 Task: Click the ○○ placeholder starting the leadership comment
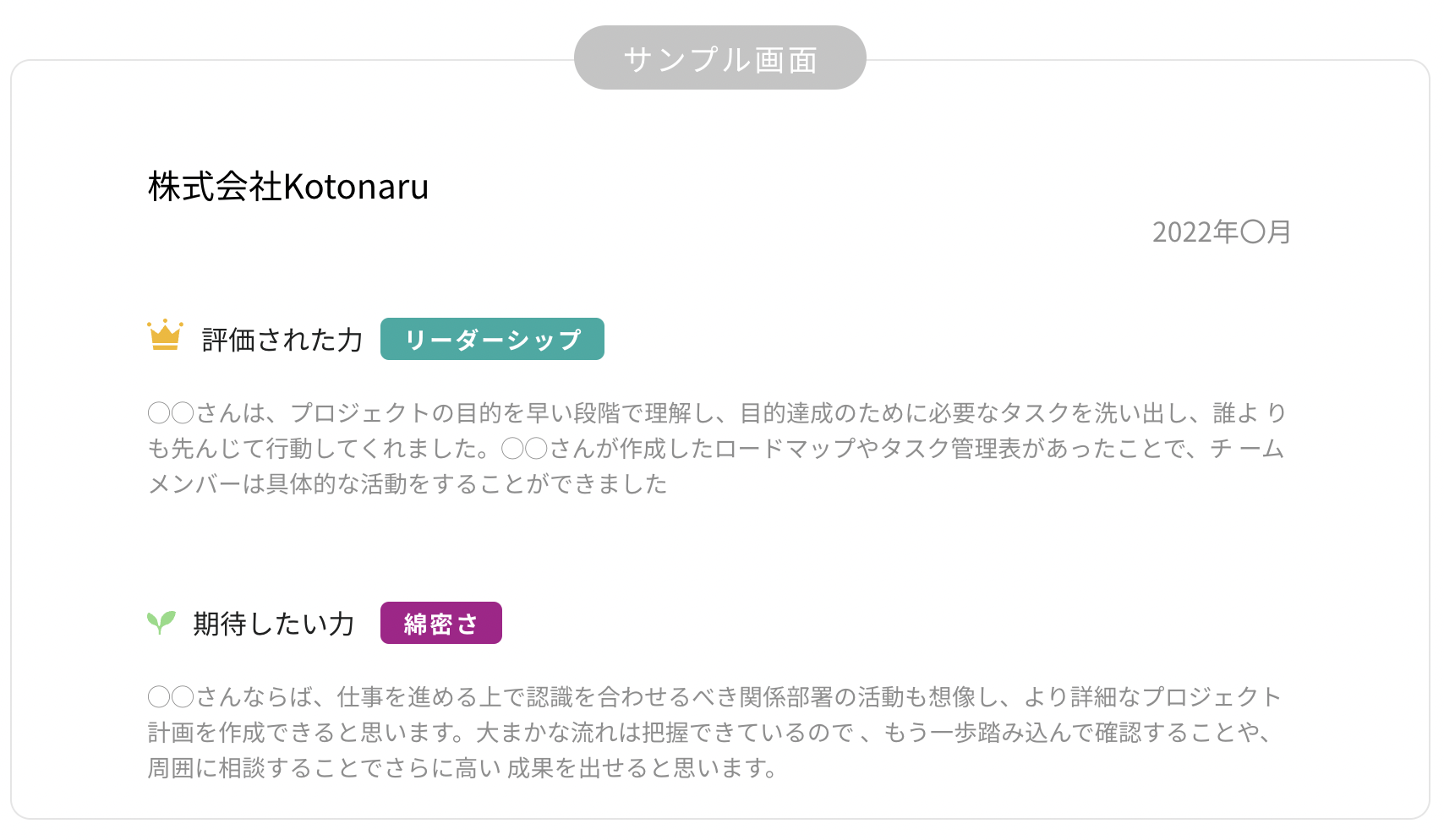pyautogui.click(x=171, y=412)
